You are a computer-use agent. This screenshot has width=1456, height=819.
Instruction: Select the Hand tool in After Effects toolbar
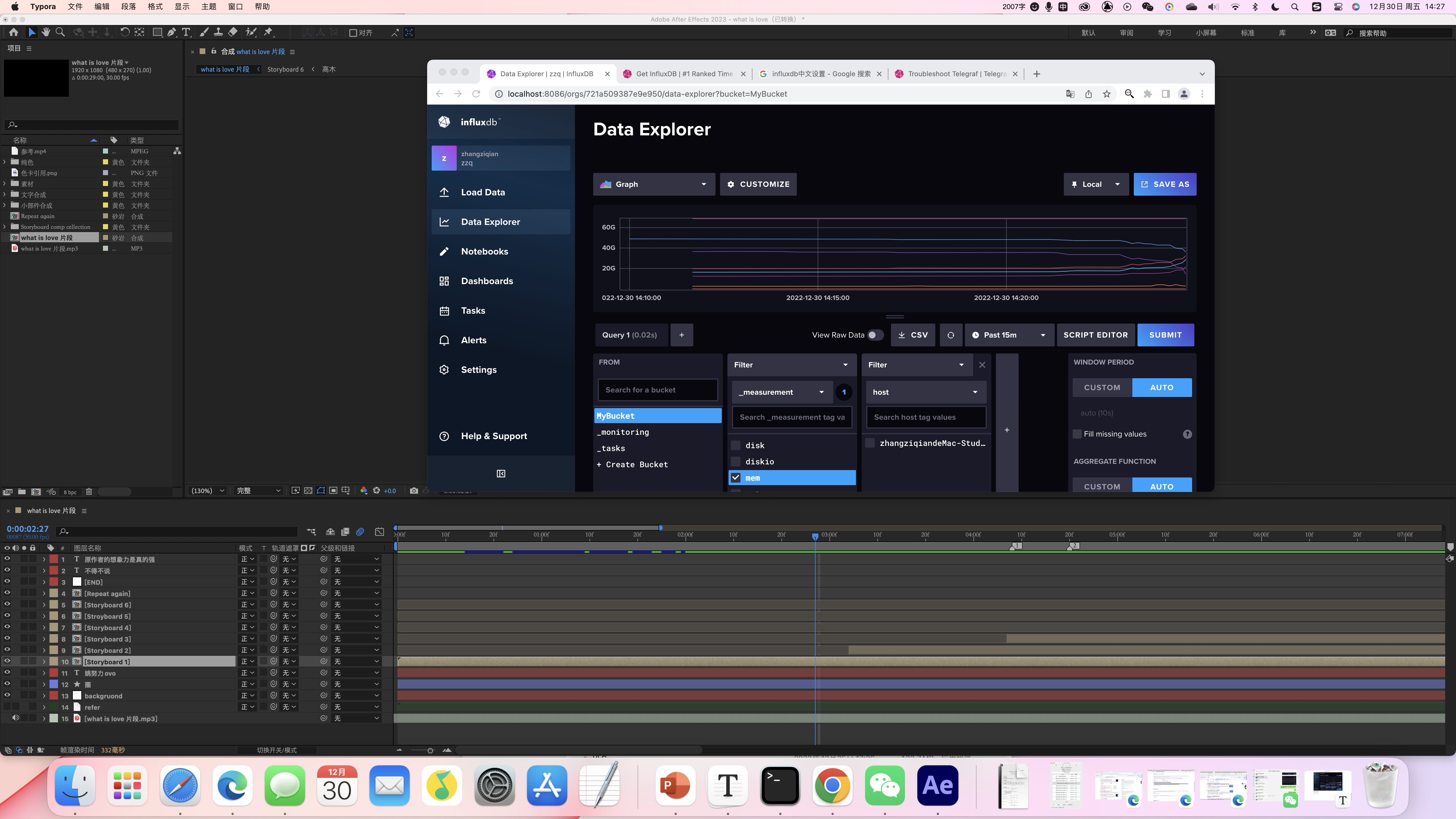point(46,32)
